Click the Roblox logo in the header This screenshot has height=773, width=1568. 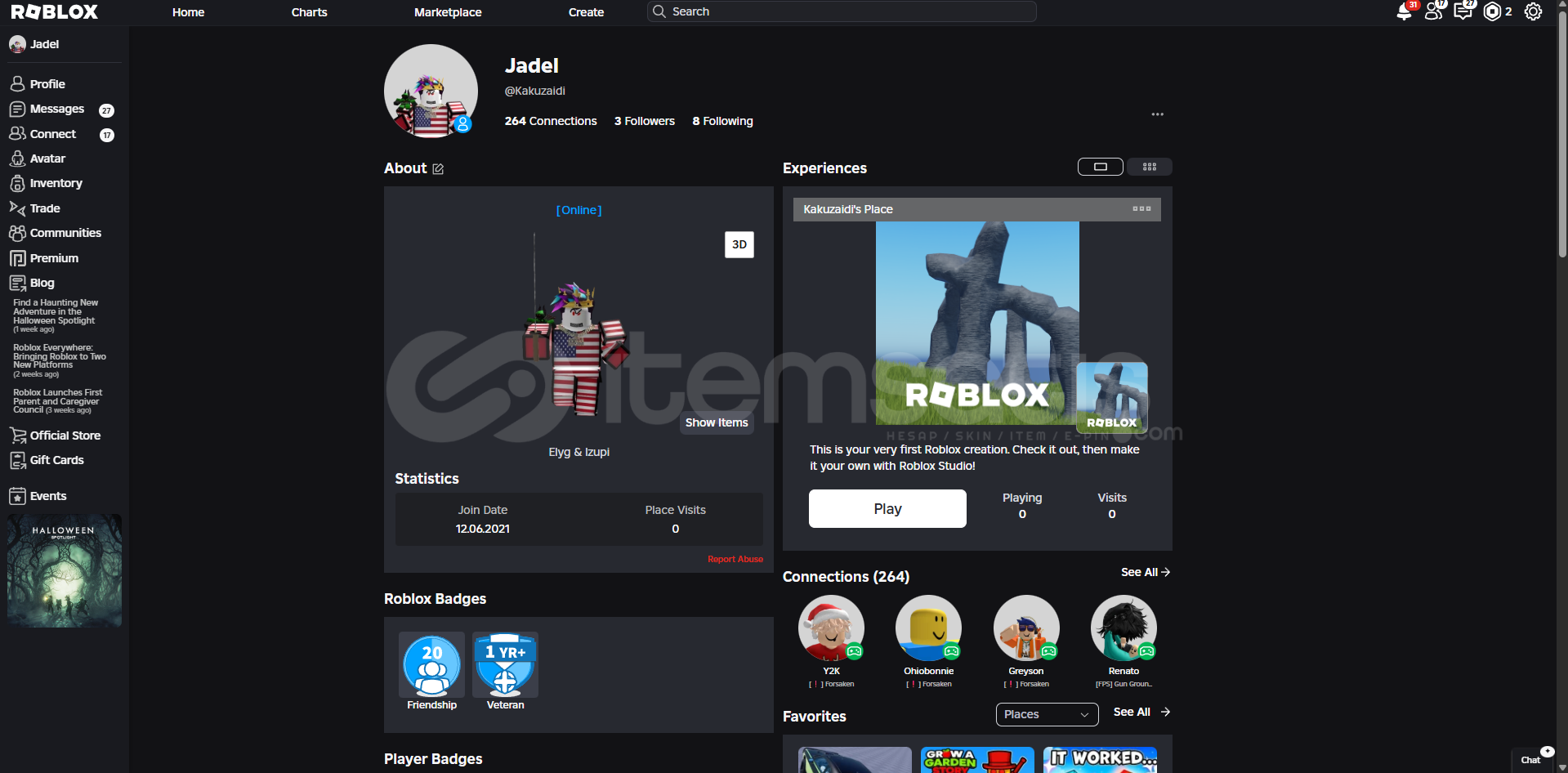(x=55, y=12)
